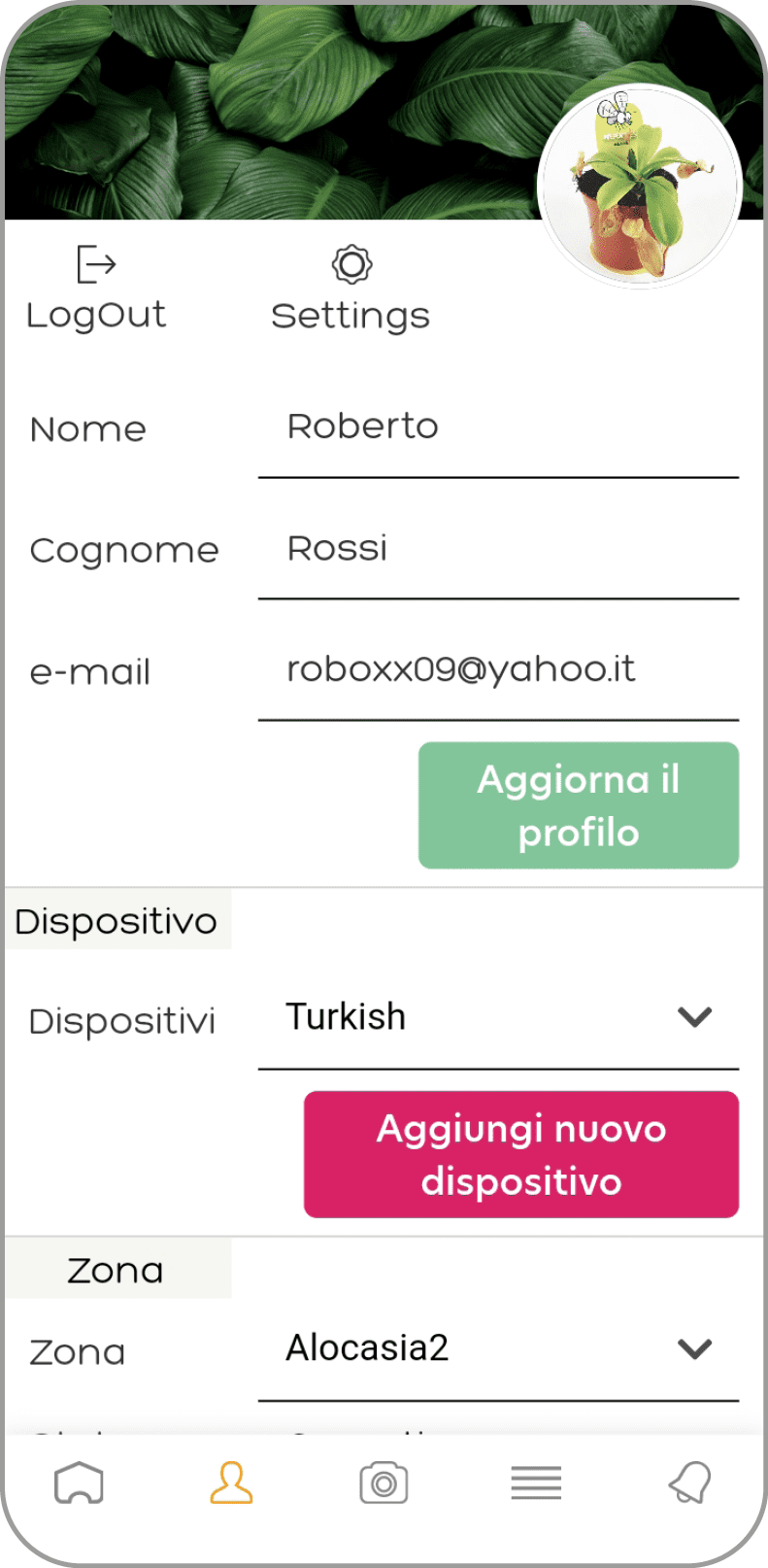Select the Zona section header
The image size is (768, 1568).
(x=117, y=1269)
